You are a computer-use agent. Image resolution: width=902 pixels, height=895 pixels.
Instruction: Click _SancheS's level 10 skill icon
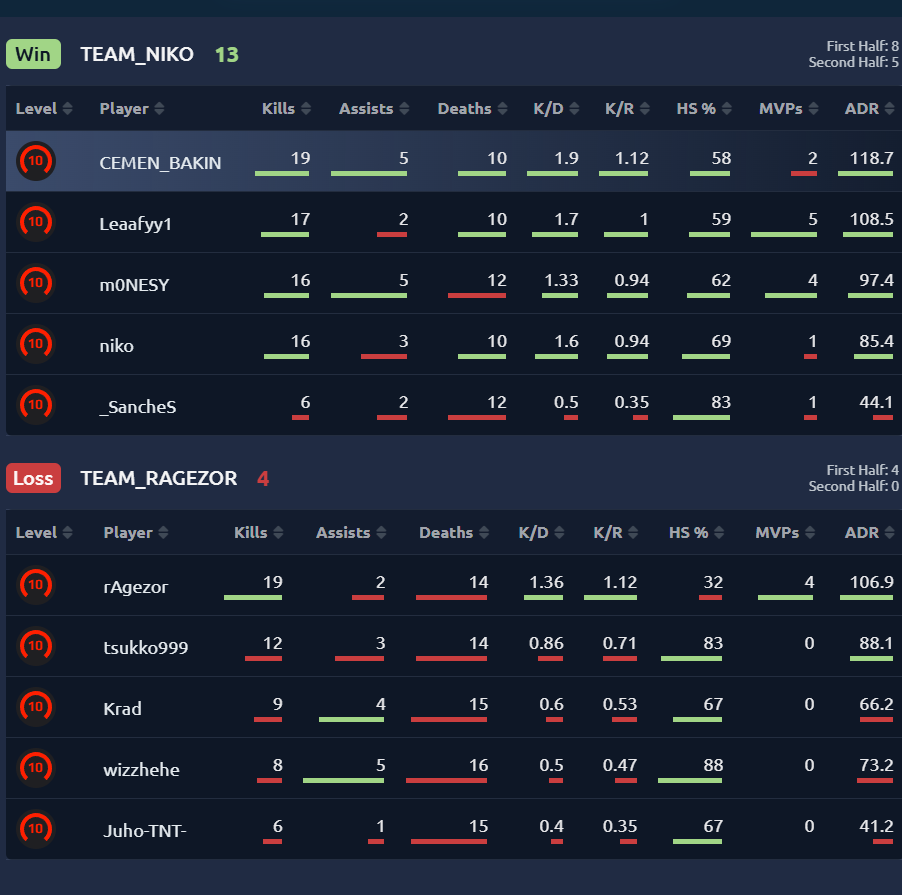click(x=36, y=405)
